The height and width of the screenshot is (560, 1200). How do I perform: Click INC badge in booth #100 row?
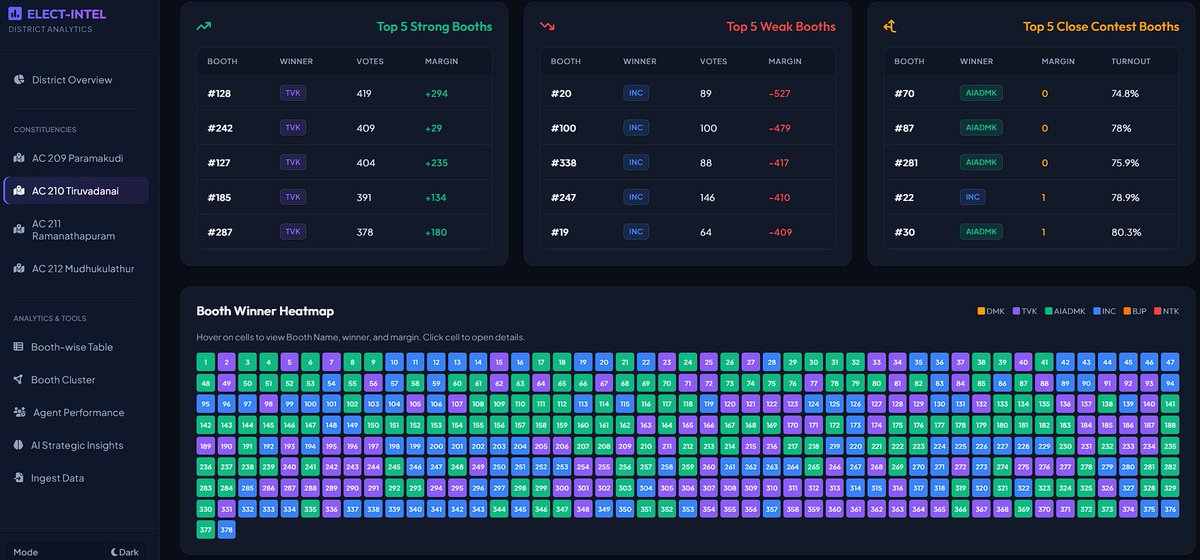tap(635, 128)
